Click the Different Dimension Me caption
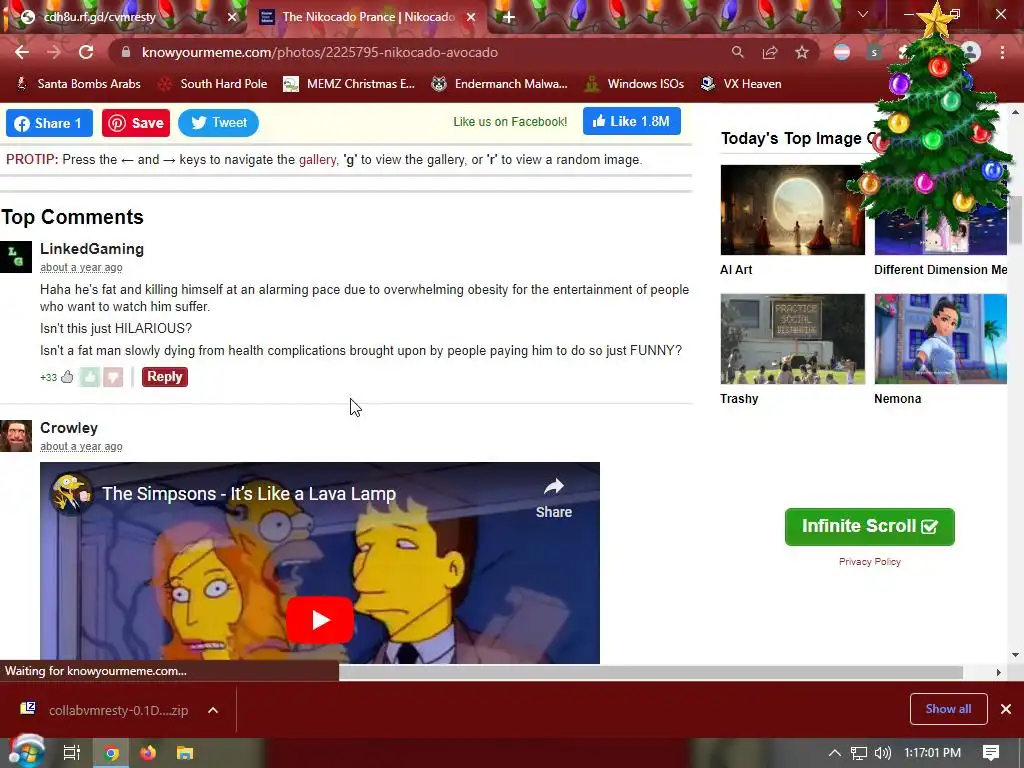Image resolution: width=1024 pixels, height=768 pixels. coord(940,270)
